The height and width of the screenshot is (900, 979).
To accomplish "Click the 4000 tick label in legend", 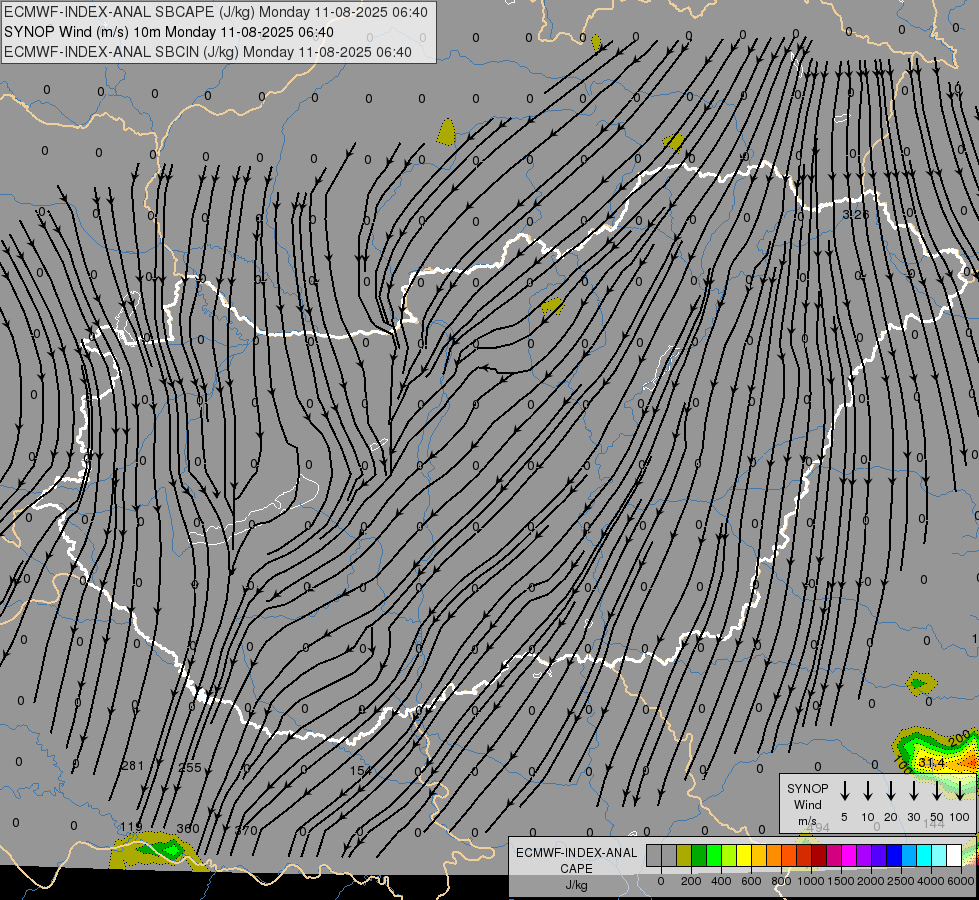I will click(x=931, y=881).
